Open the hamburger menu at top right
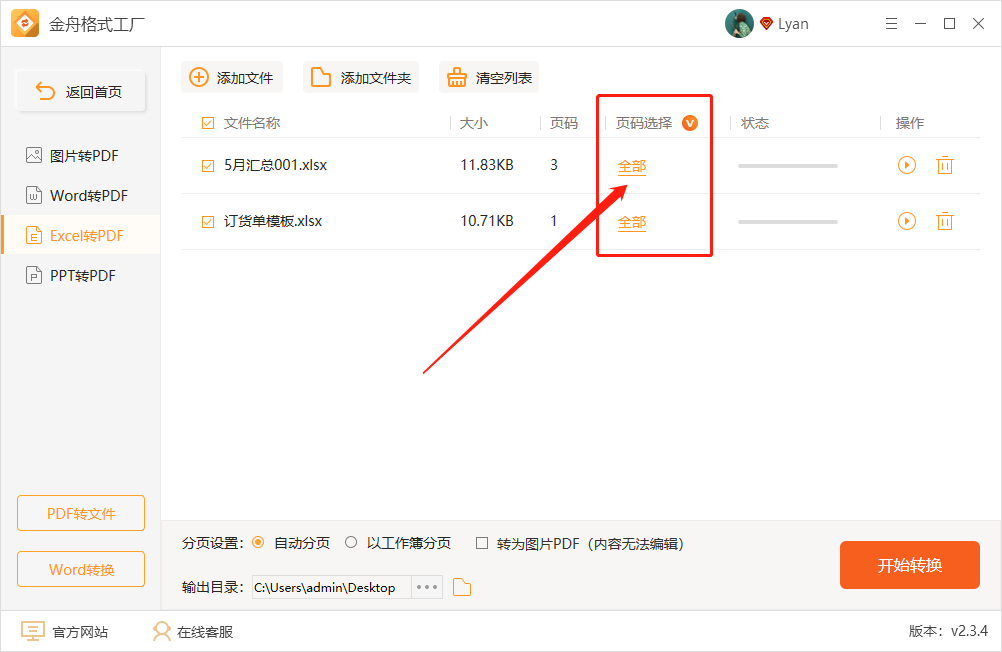Image resolution: width=1002 pixels, height=652 pixels. (x=891, y=23)
